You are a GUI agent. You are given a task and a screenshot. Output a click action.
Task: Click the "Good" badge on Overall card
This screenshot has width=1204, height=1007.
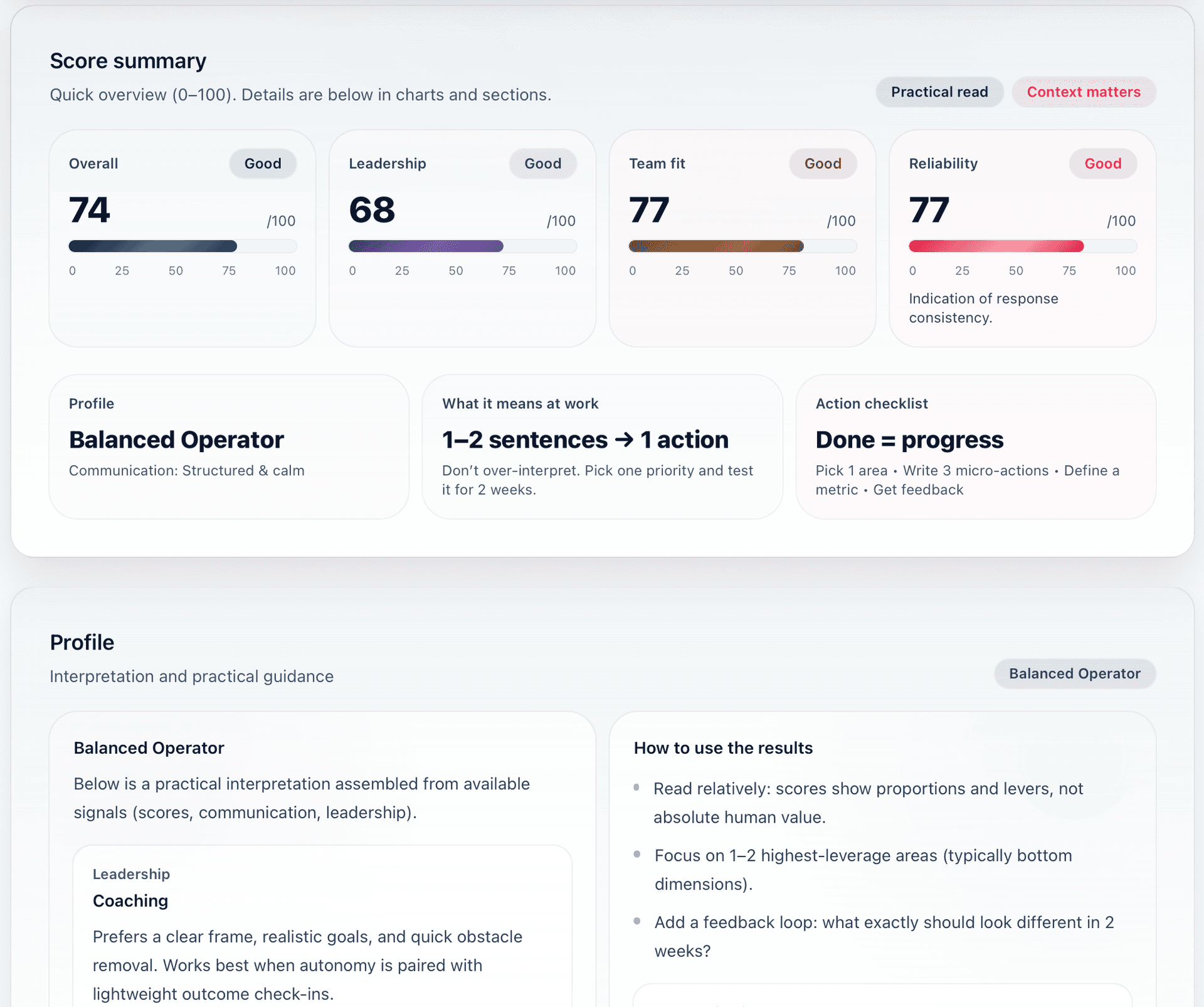click(x=263, y=164)
